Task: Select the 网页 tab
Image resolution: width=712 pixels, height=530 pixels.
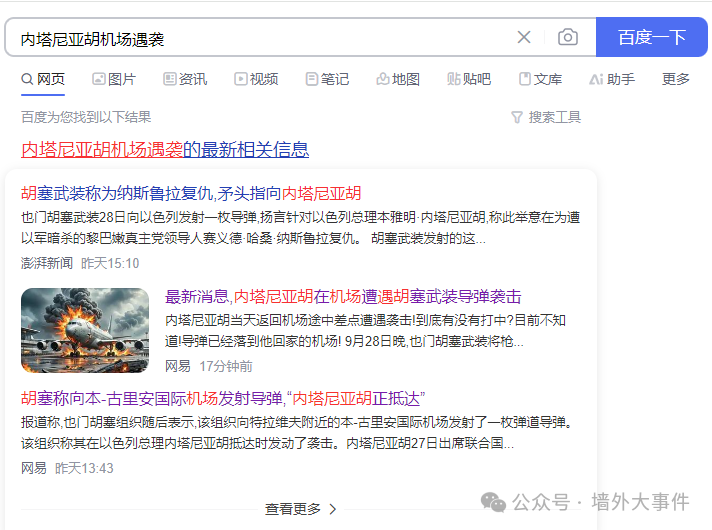Action: 43,79
